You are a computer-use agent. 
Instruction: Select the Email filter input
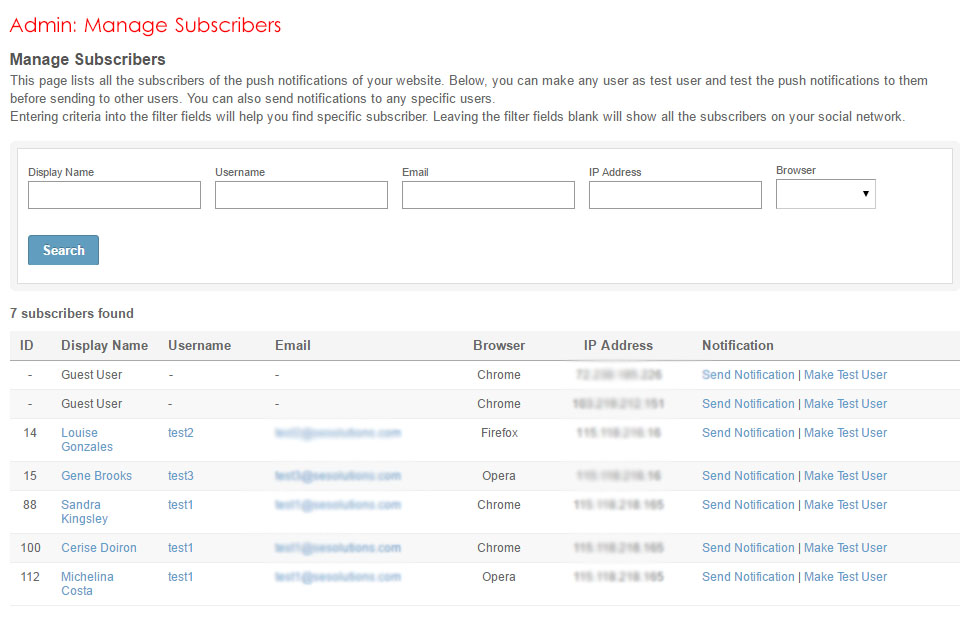pos(488,195)
